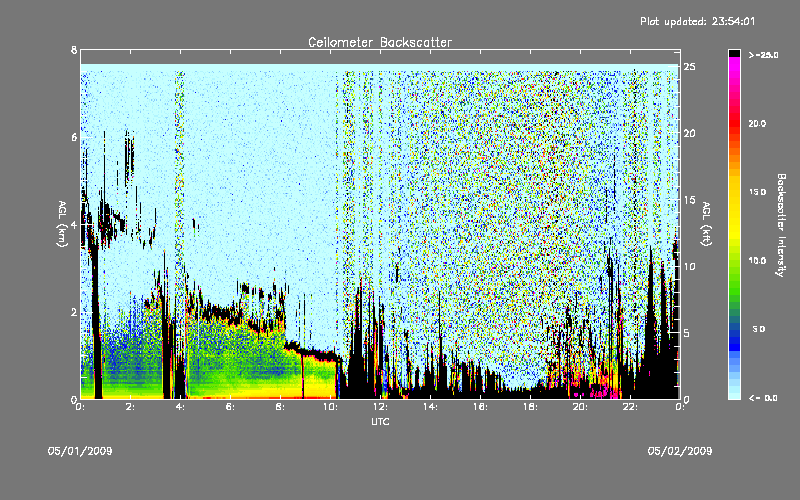Image resolution: width=800 pixels, height=500 pixels.
Task: Click the '10:' UTC hour tick
Action: click(330, 407)
